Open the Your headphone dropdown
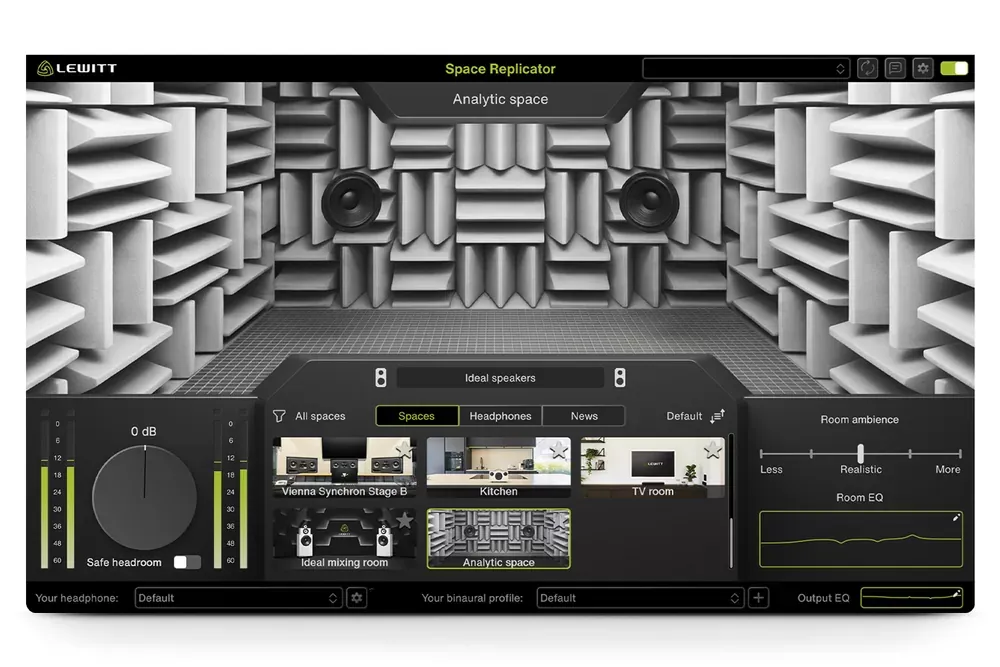This screenshot has height=667, width=1000. click(x=238, y=597)
